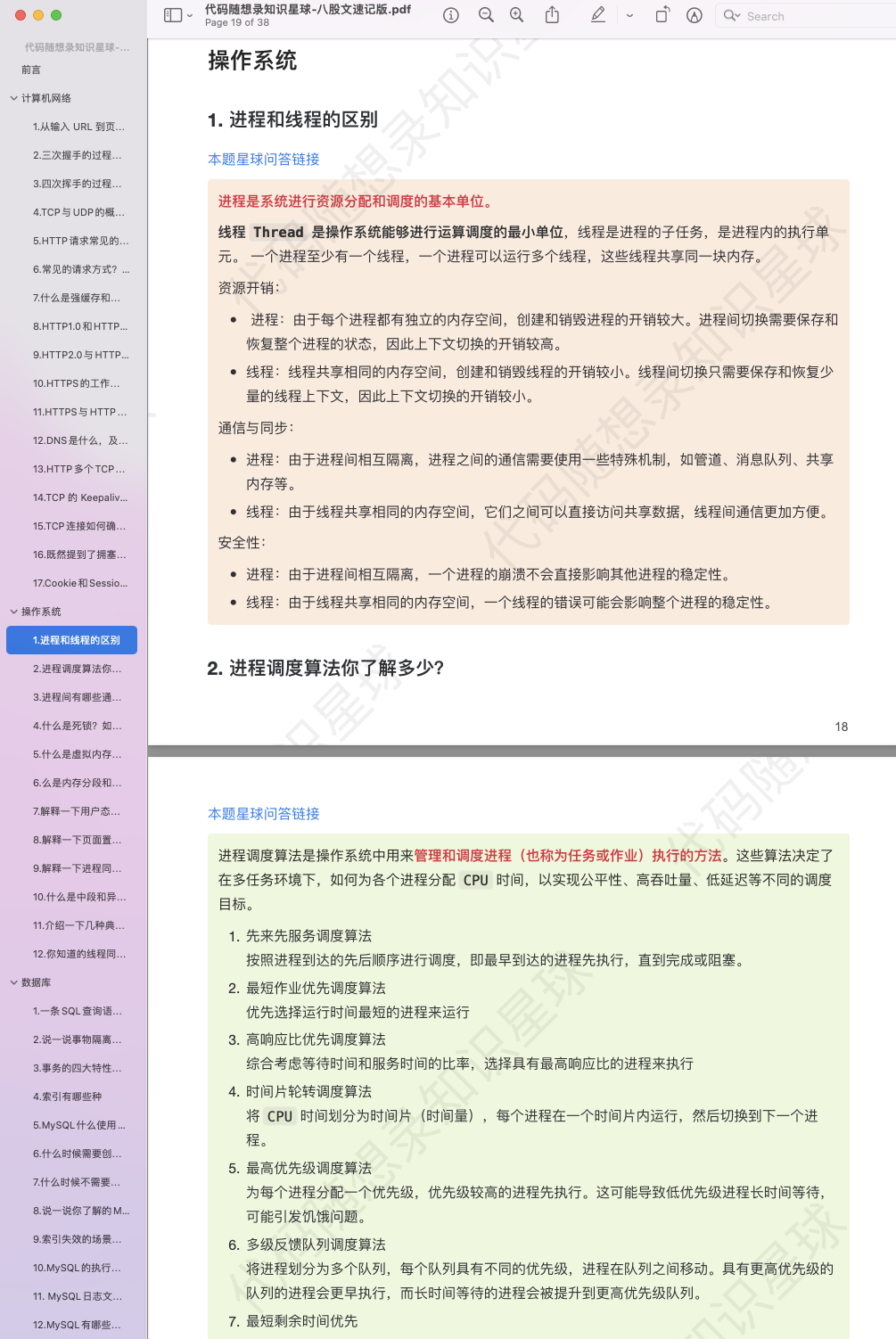The height and width of the screenshot is (1339, 896).
Task: Go to '2.三次握手的过程…' entry
Action: (78, 155)
